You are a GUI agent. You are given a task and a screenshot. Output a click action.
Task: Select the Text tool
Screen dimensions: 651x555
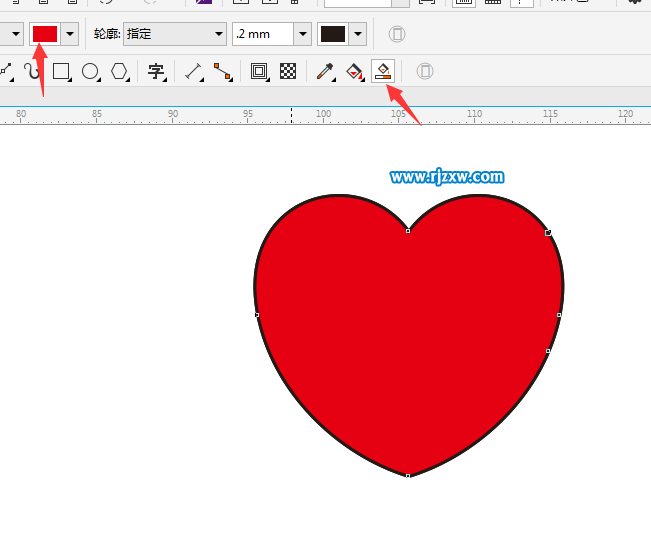tap(156, 71)
